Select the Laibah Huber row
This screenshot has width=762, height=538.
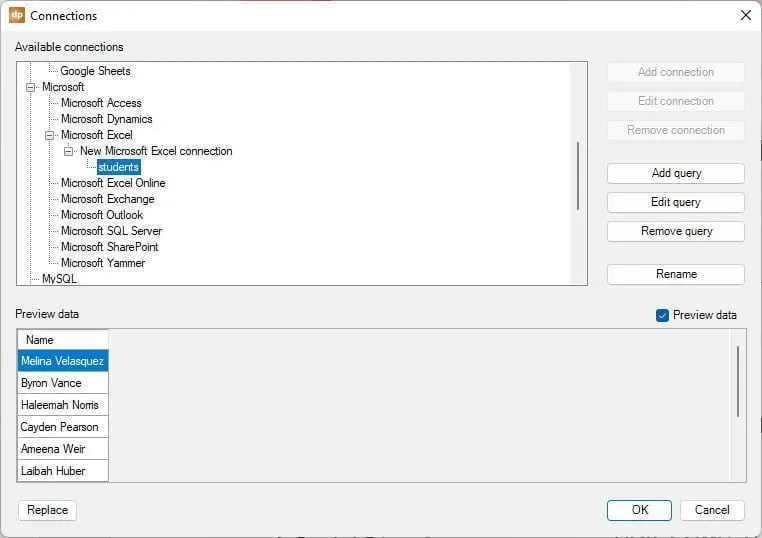63,470
